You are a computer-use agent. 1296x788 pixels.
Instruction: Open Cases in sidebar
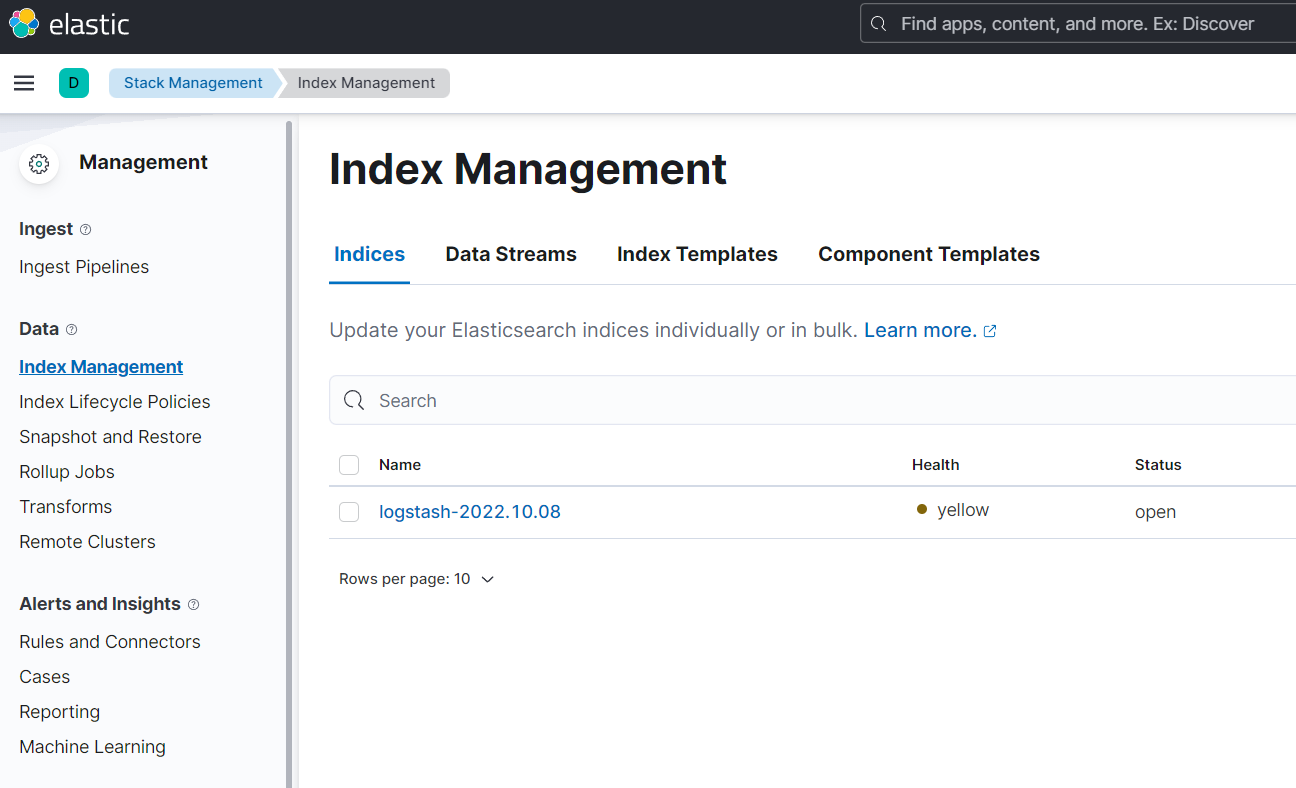pyautogui.click(x=45, y=677)
